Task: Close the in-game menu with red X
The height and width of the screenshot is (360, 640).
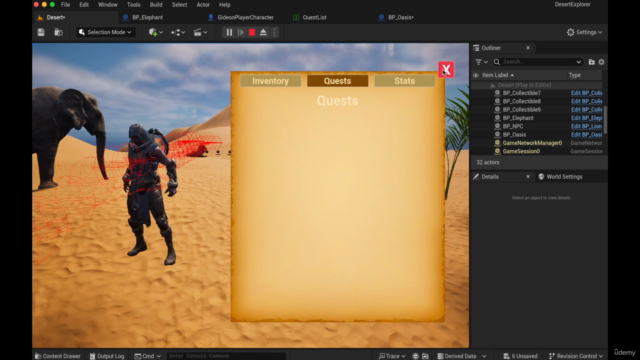Action: 446,70
